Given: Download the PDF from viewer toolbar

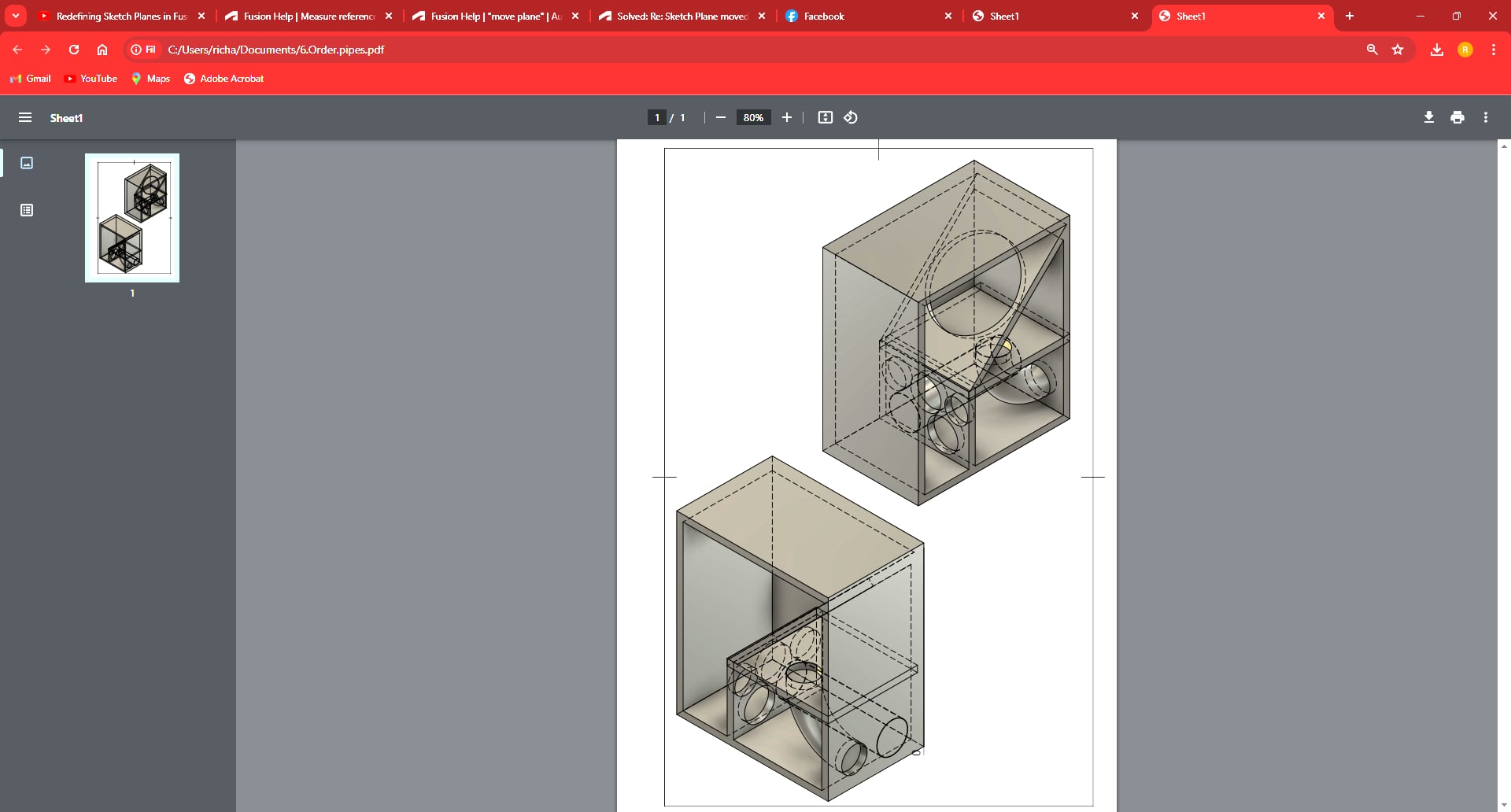Looking at the screenshot, I should [x=1428, y=117].
